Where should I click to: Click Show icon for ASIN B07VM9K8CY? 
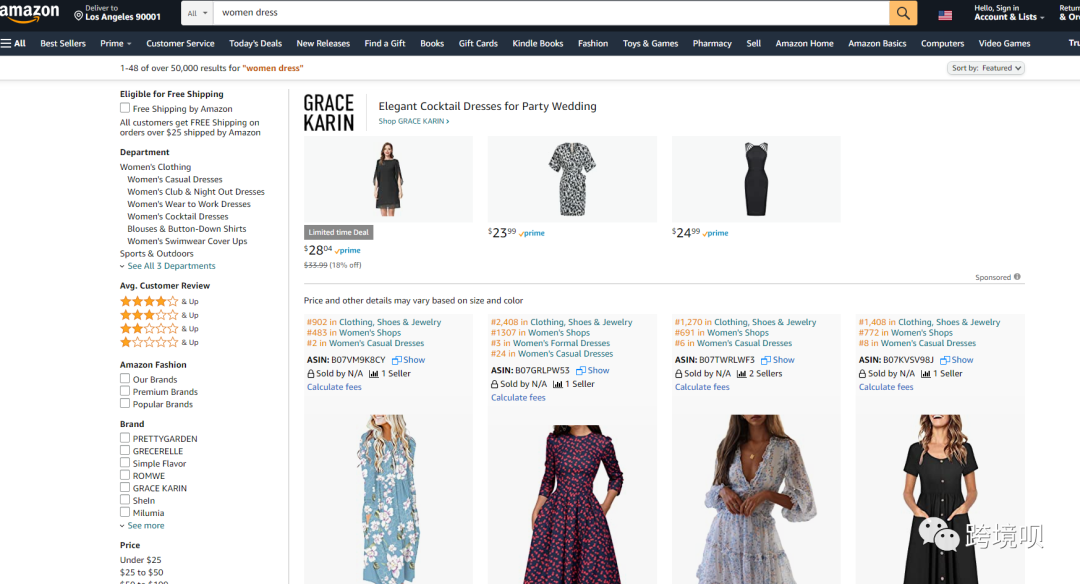point(397,360)
